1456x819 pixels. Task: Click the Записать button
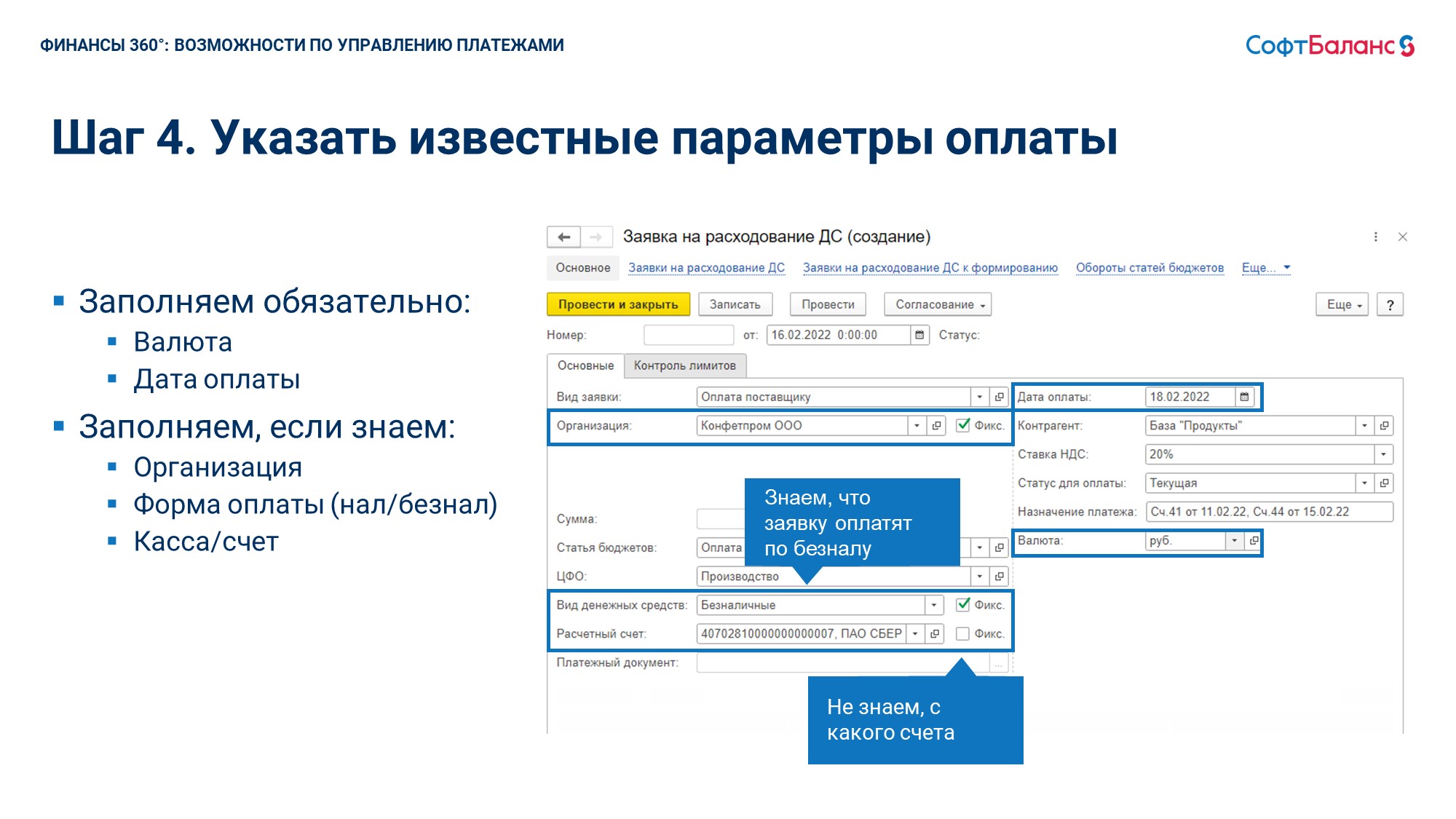pyautogui.click(x=735, y=305)
